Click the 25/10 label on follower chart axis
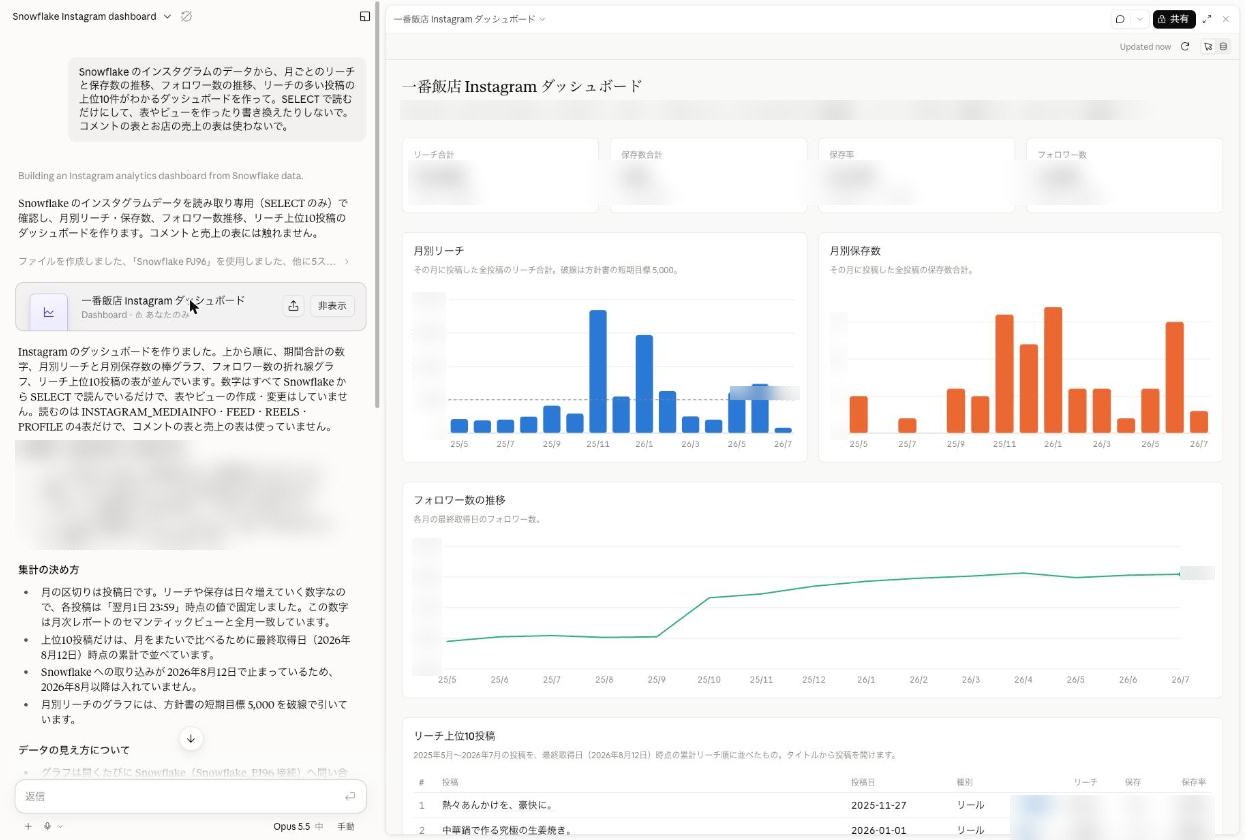Screen dimensions: 1245x840 (708, 680)
